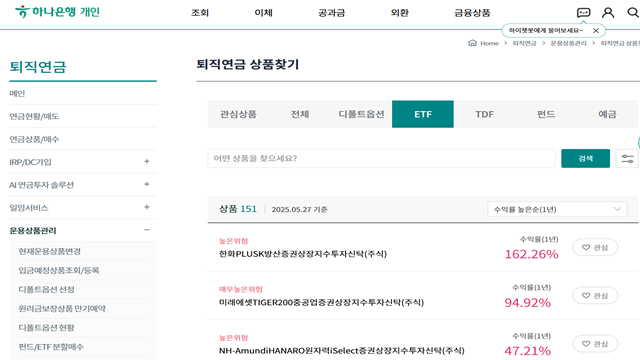Expand the AI 연금투자 솔루션 plus icon
The height and width of the screenshot is (360, 640).
click(147, 184)
